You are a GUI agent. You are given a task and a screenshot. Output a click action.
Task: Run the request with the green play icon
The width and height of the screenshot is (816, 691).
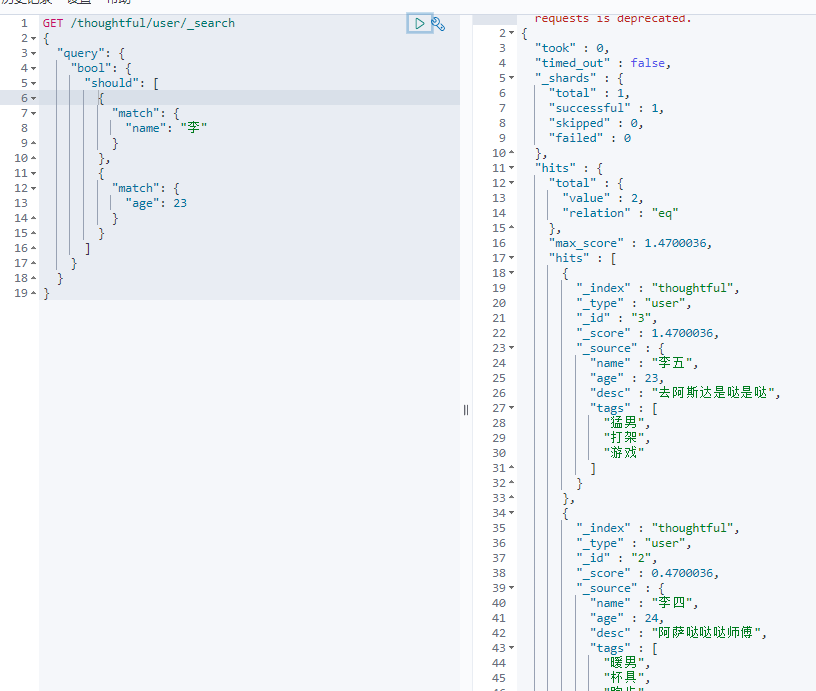pos(419,23)
